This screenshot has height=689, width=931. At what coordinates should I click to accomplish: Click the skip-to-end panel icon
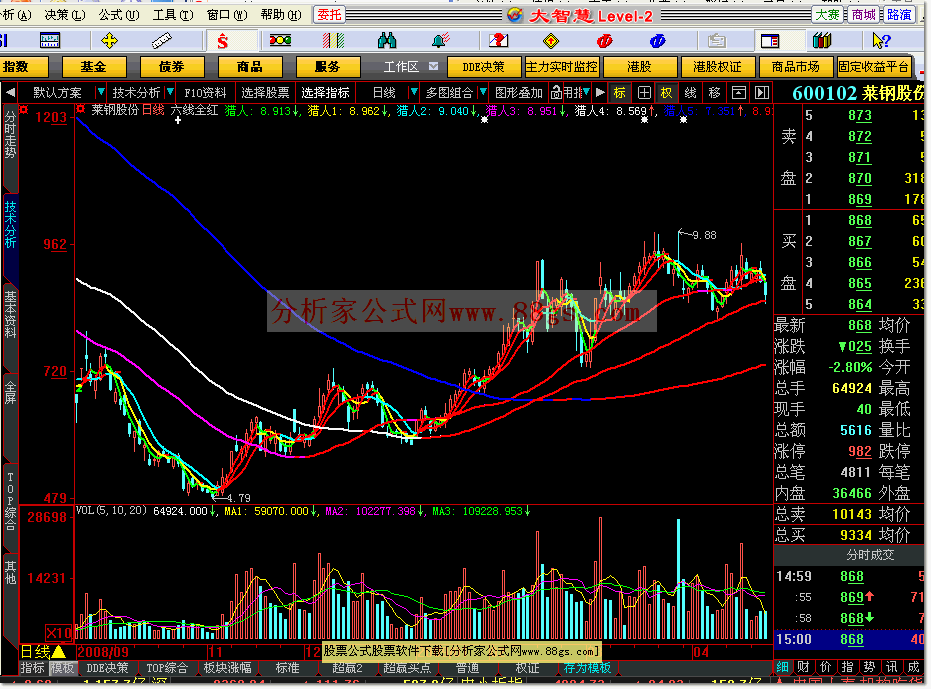(762, 93)
